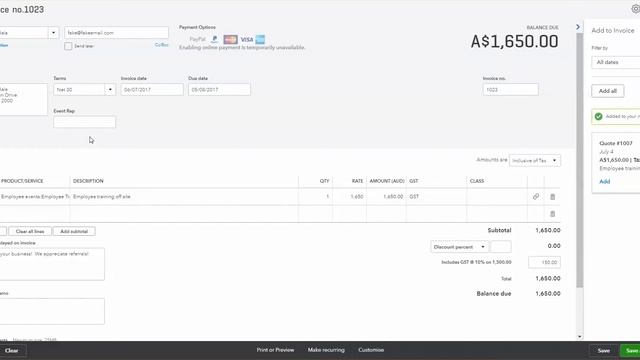Open the customer name dropdown

pos(53,33)
